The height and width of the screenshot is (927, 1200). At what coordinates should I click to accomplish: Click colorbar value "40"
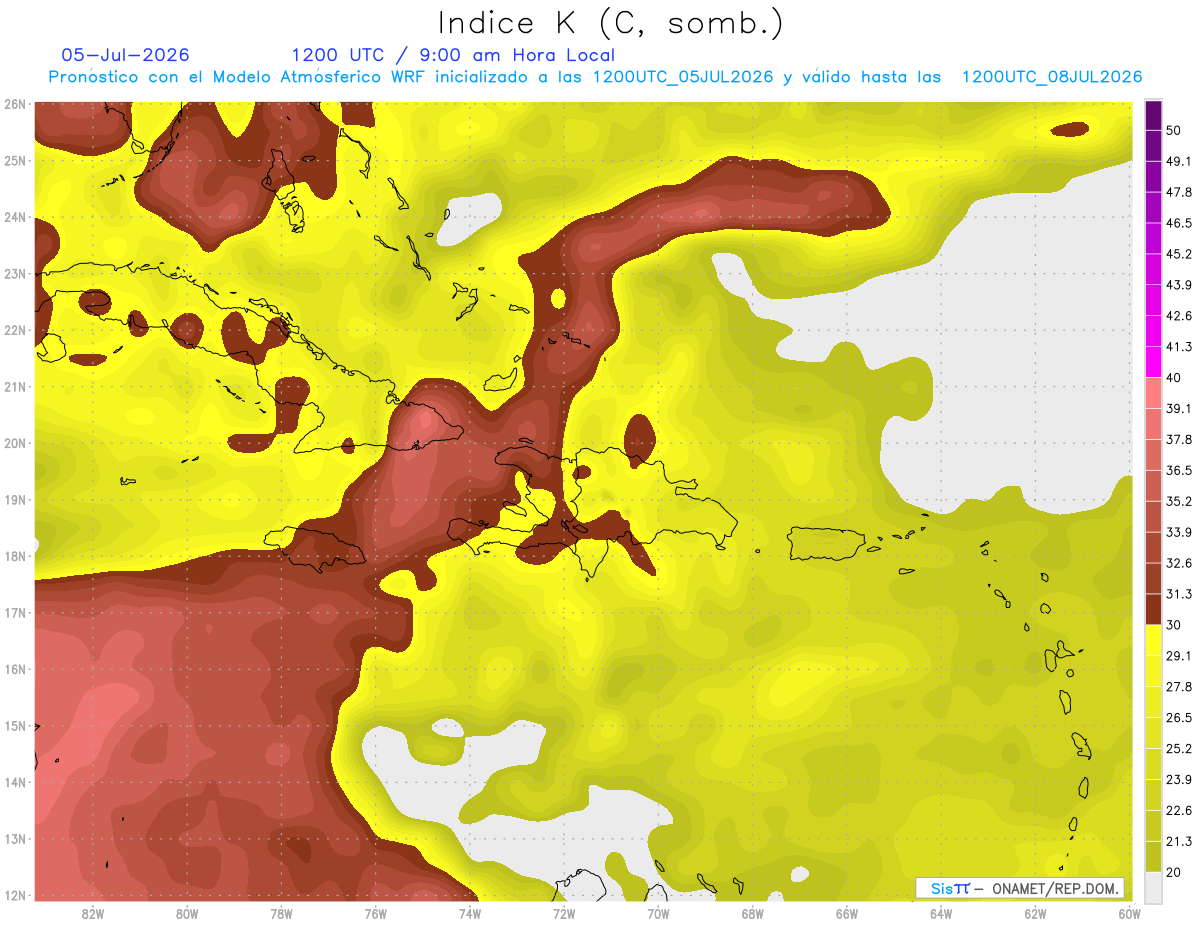1174,377
